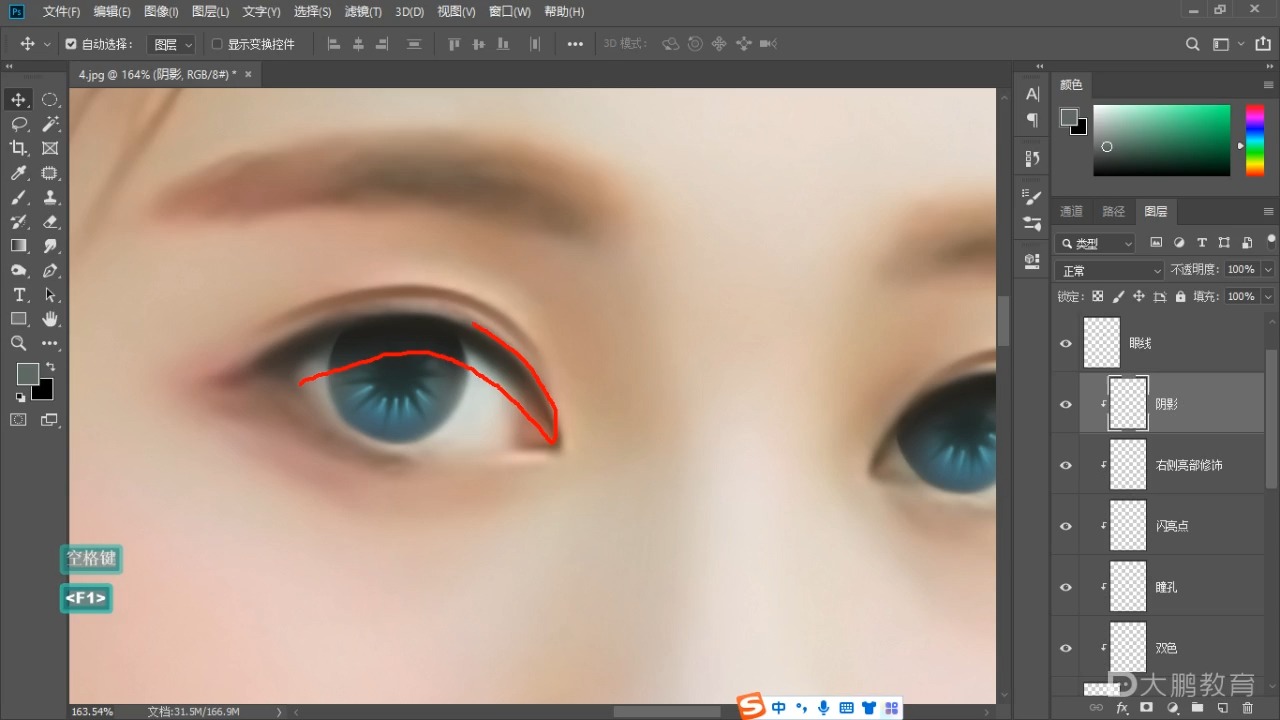Hide the 双色 layer
This screenshot has width=1280, height=720.
1066,649
